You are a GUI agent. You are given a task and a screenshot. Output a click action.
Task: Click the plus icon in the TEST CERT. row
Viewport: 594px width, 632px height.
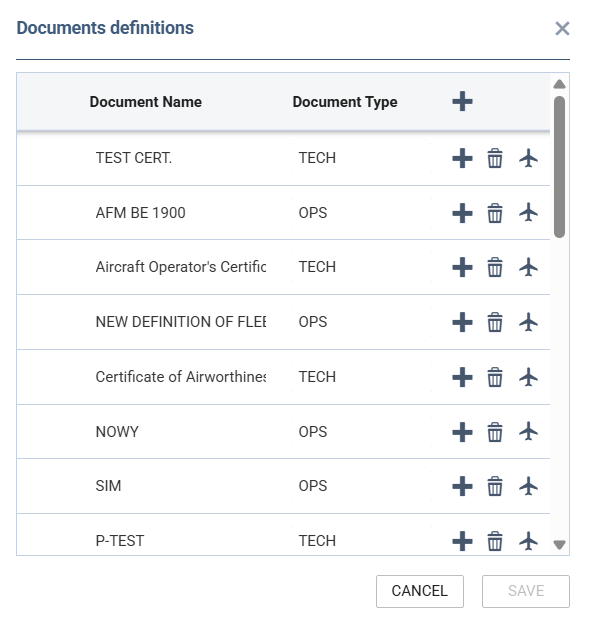[462, 158]
